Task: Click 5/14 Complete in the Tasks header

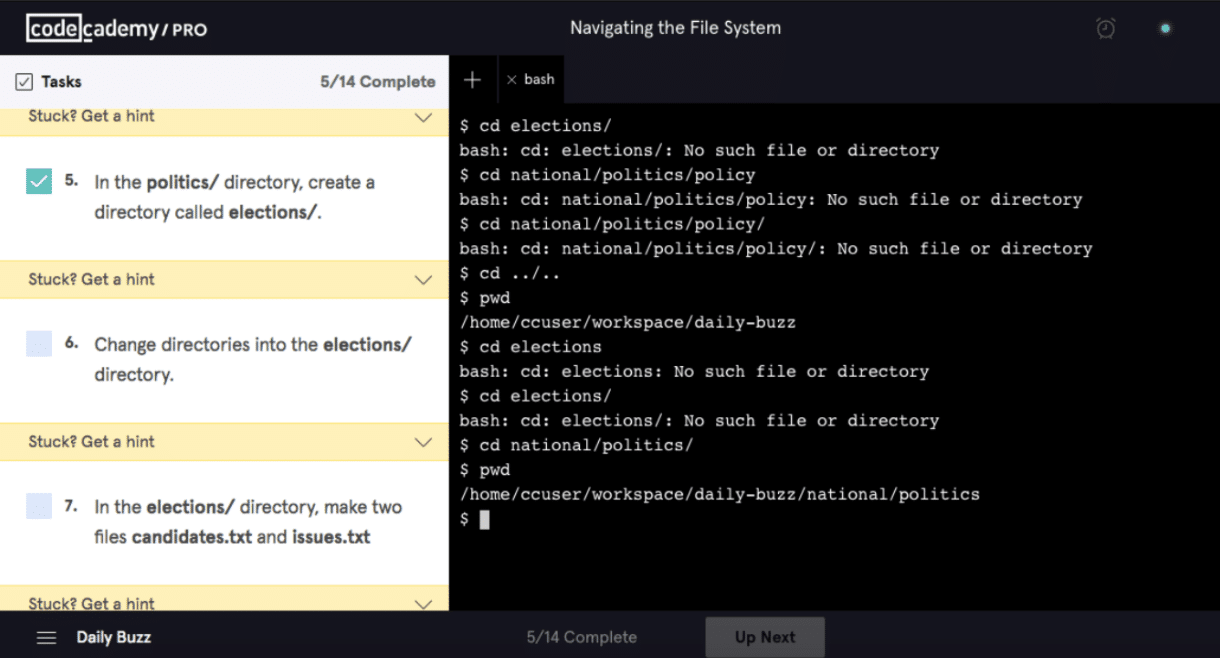Action: point(378,82)
